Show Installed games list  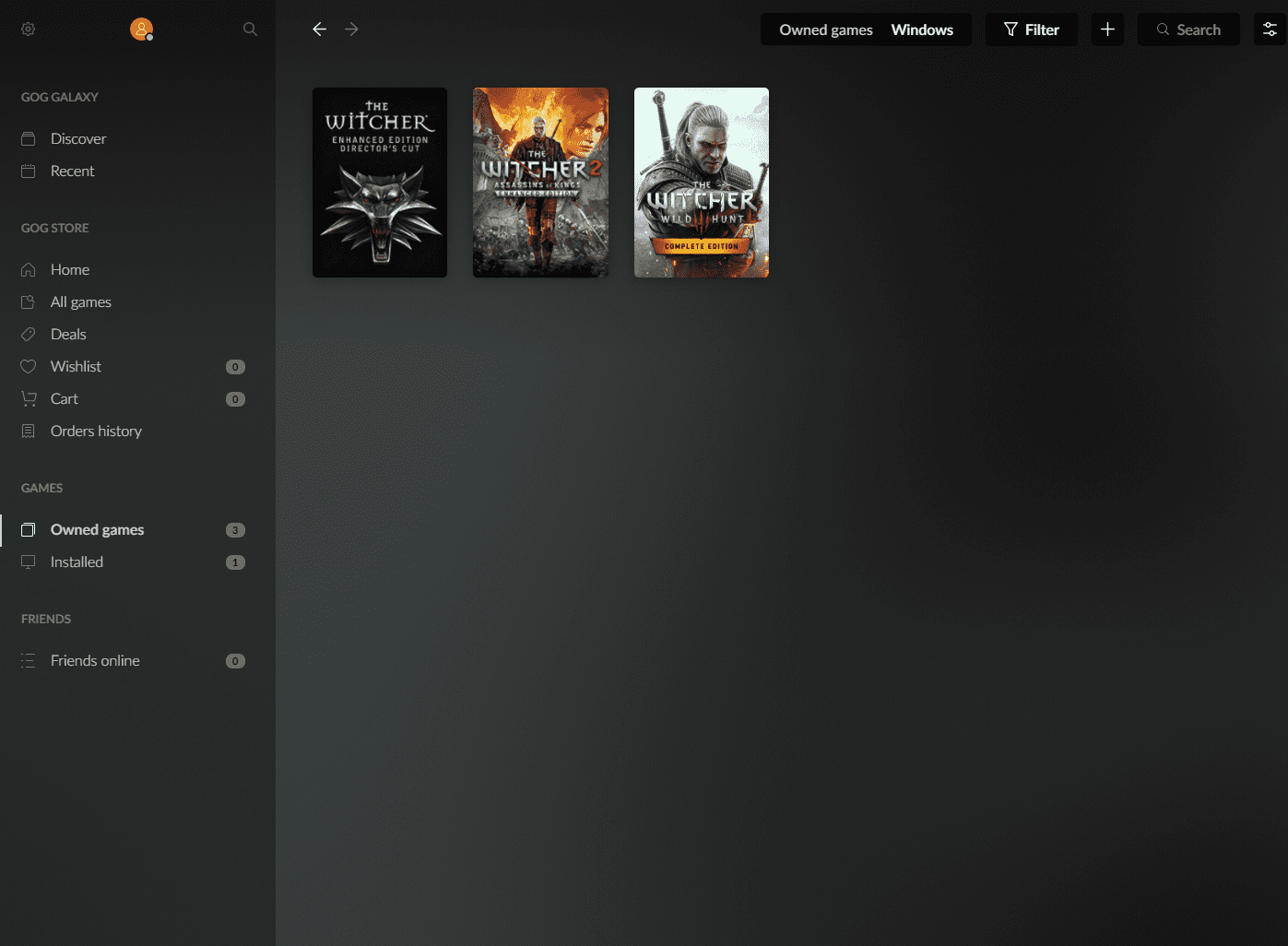click(77, 562)
